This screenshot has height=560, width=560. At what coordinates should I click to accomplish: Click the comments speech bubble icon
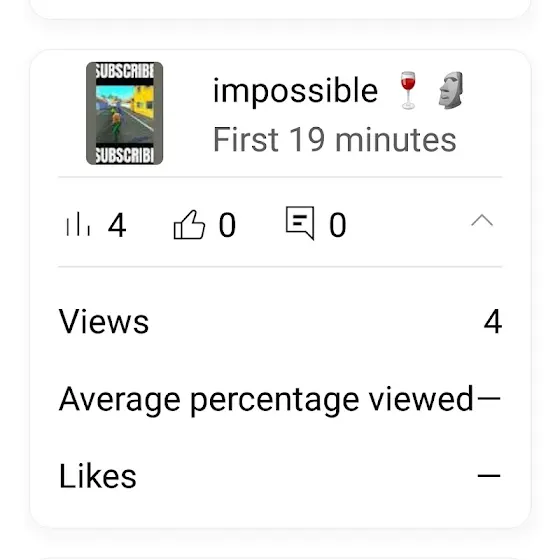pos(300,223)
